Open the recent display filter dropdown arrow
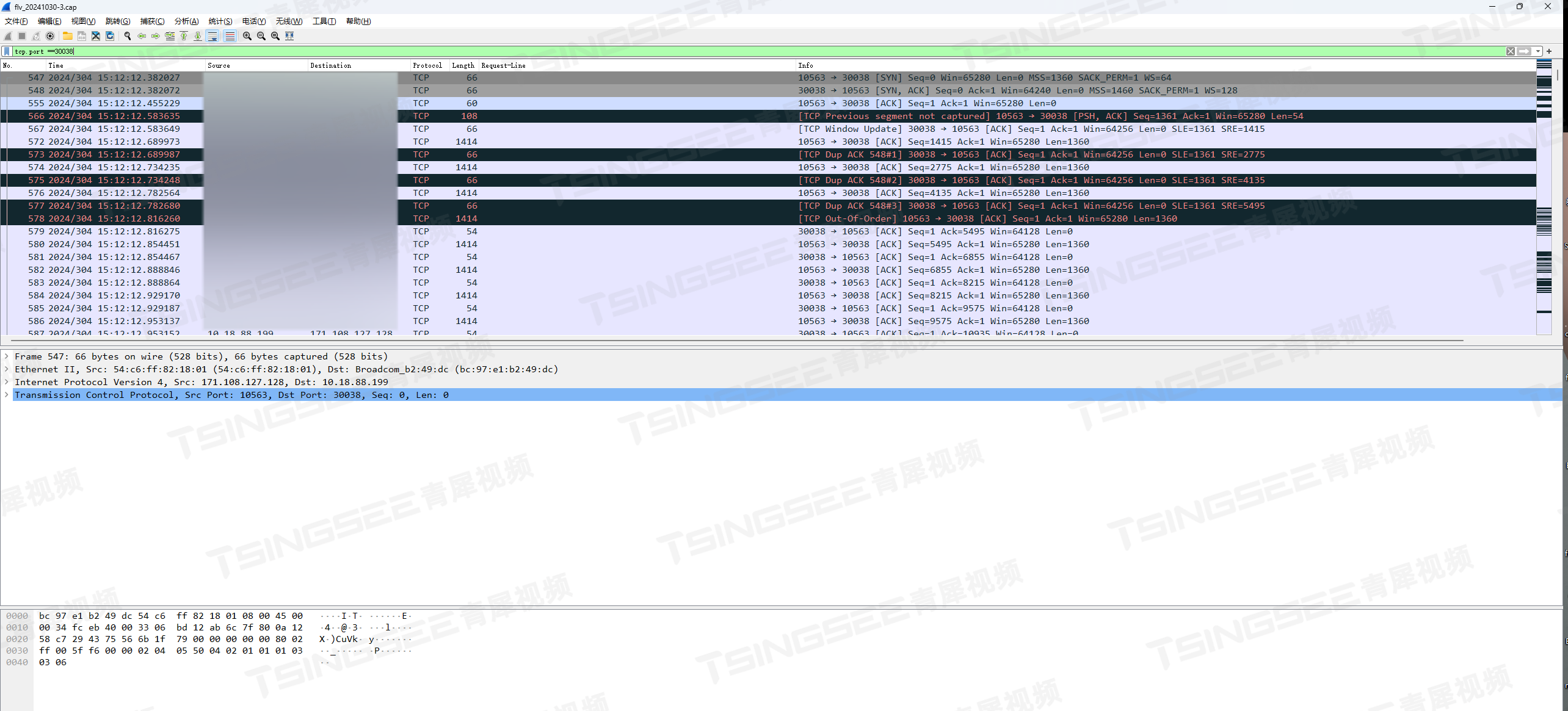This screenshot has height=711, width=1568. (x=1539, y=51)
